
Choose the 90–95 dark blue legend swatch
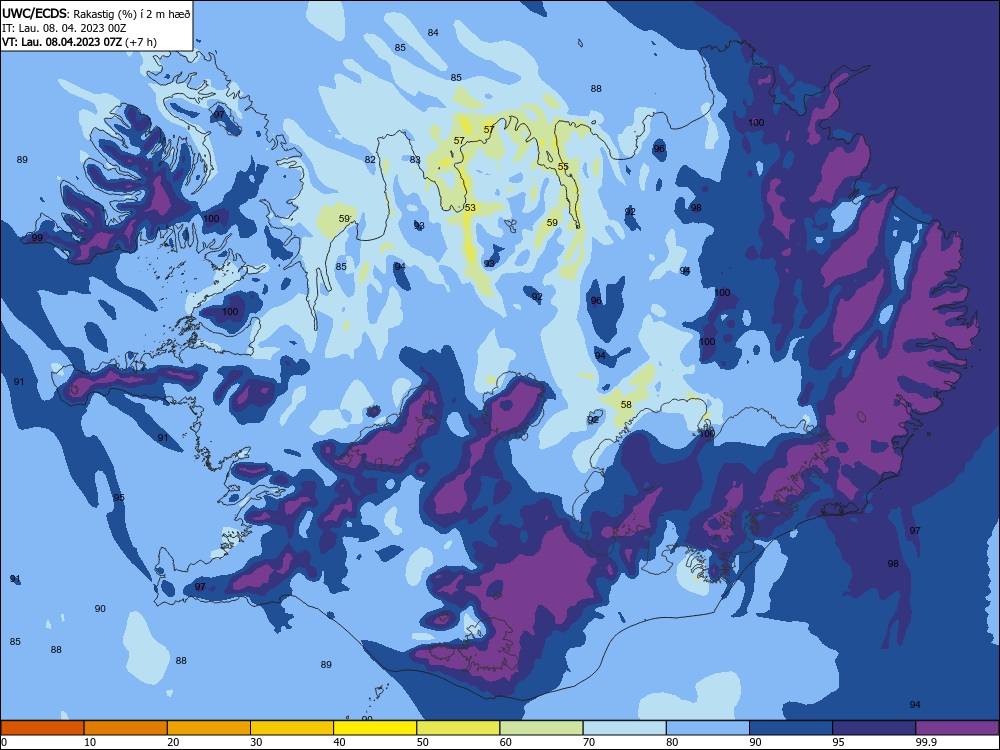(791, 728)
